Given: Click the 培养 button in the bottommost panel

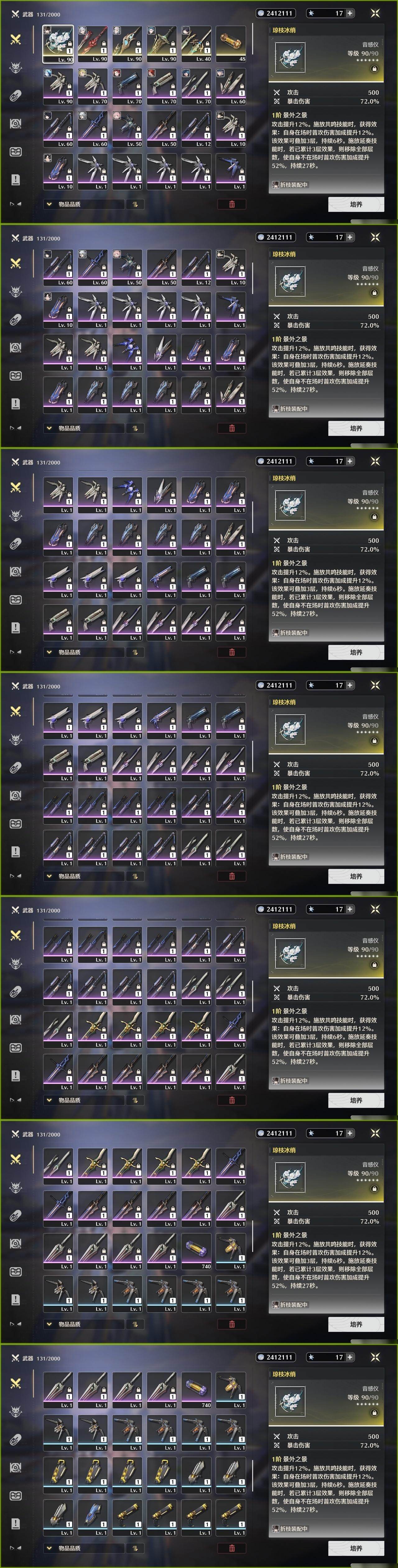Looking at the screenshot, I should tap(356, 1548).
